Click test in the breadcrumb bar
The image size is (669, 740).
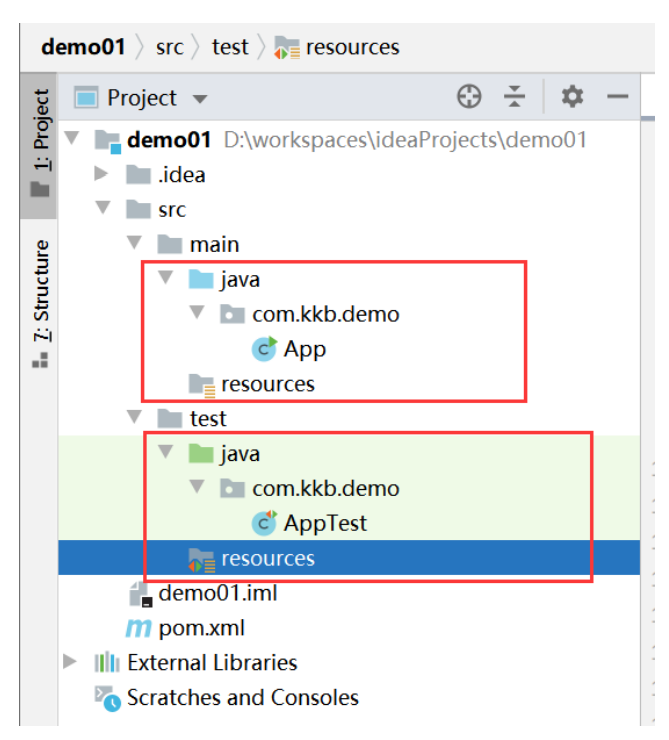[x=230, y=47]
